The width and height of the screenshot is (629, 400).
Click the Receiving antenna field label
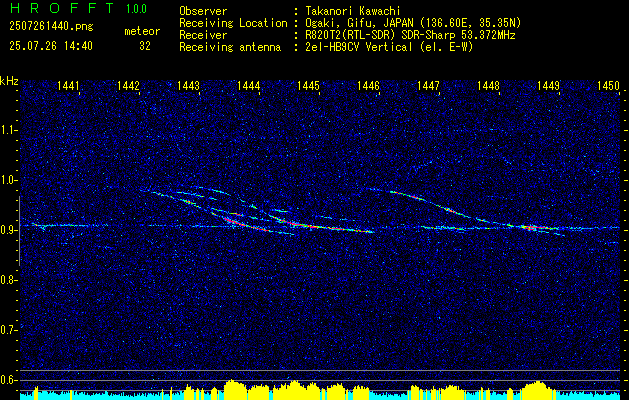[230, 47]
